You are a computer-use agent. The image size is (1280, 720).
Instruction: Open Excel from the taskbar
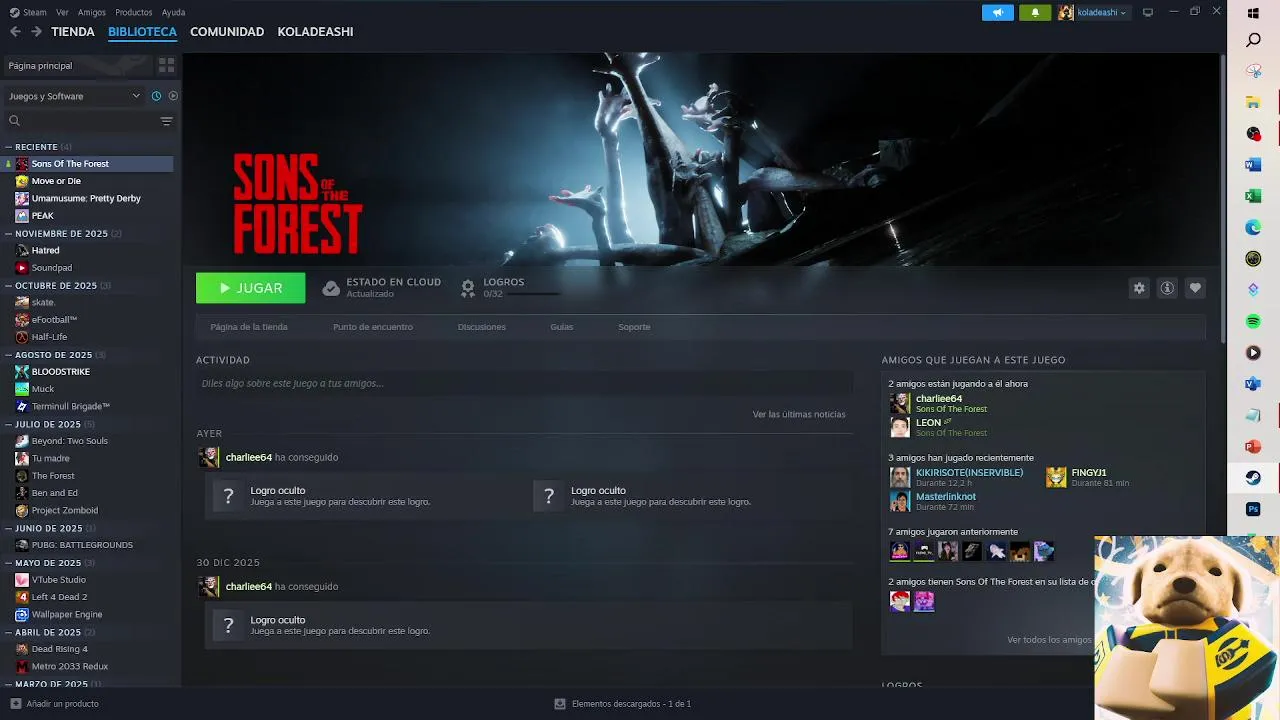tap(1253, 196)
